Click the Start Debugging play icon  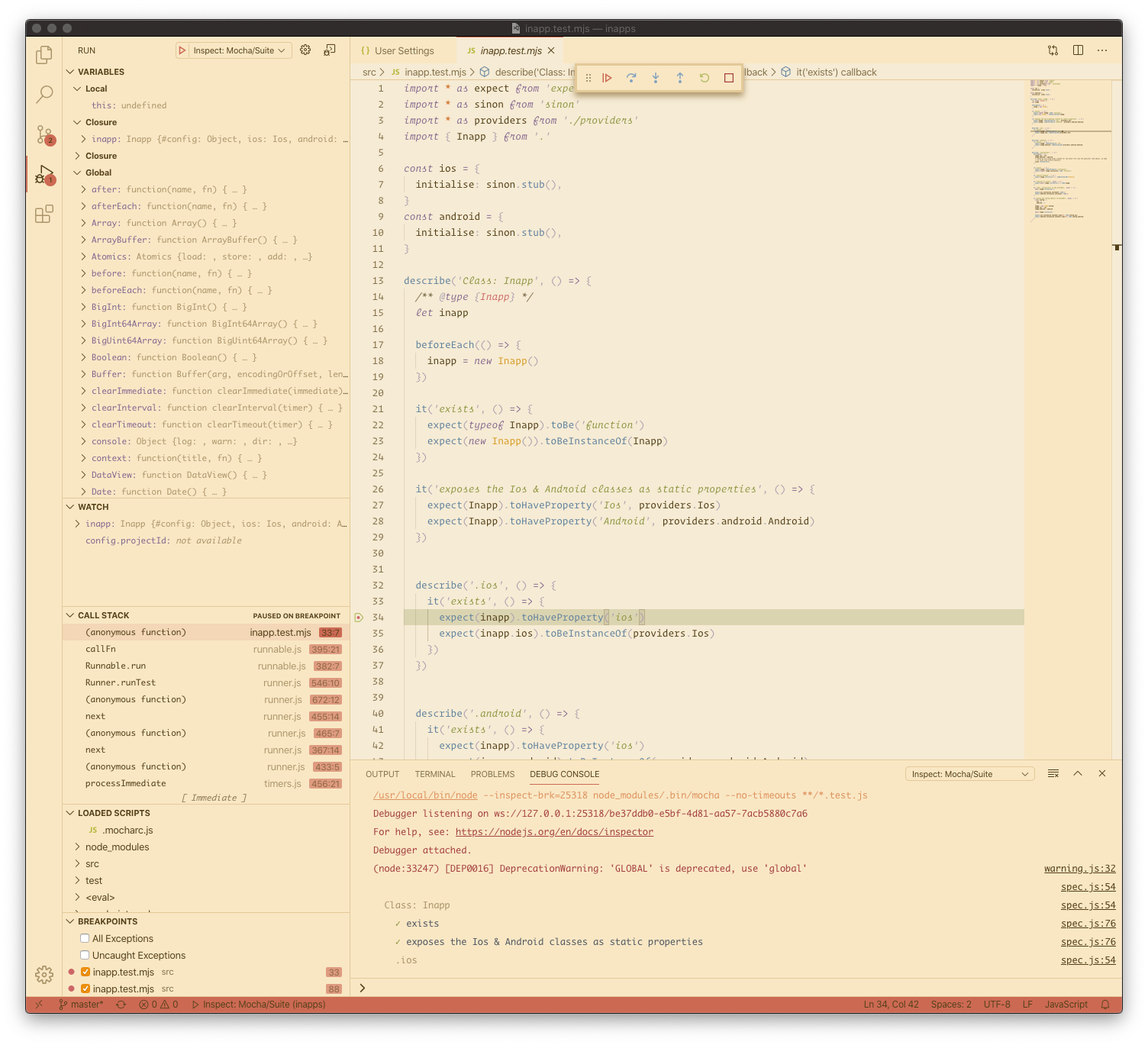tap(182, 50)
